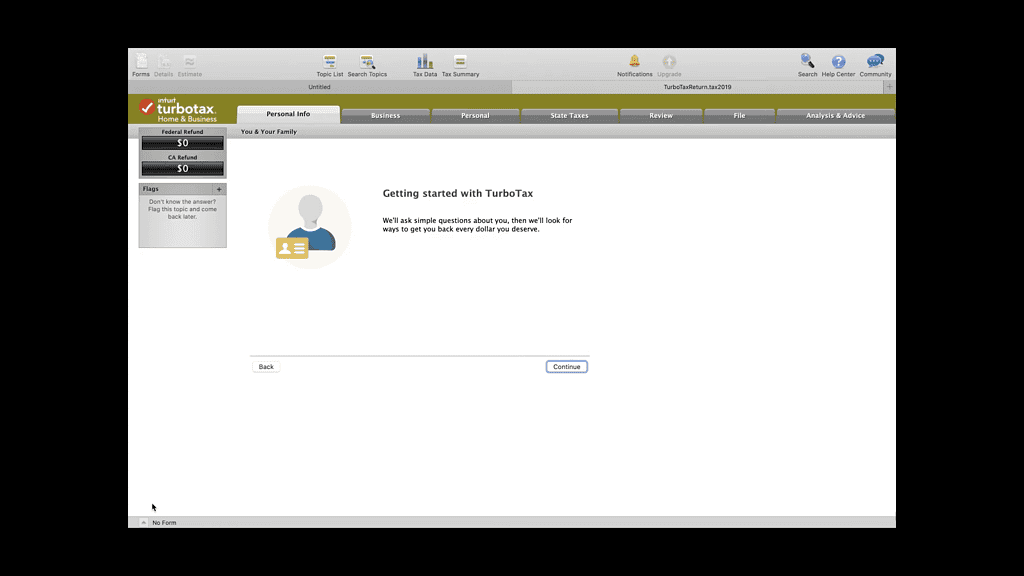Open the Community chat icon
The width and height of the screenshot is (1024, 576).
tap(875, 65)
